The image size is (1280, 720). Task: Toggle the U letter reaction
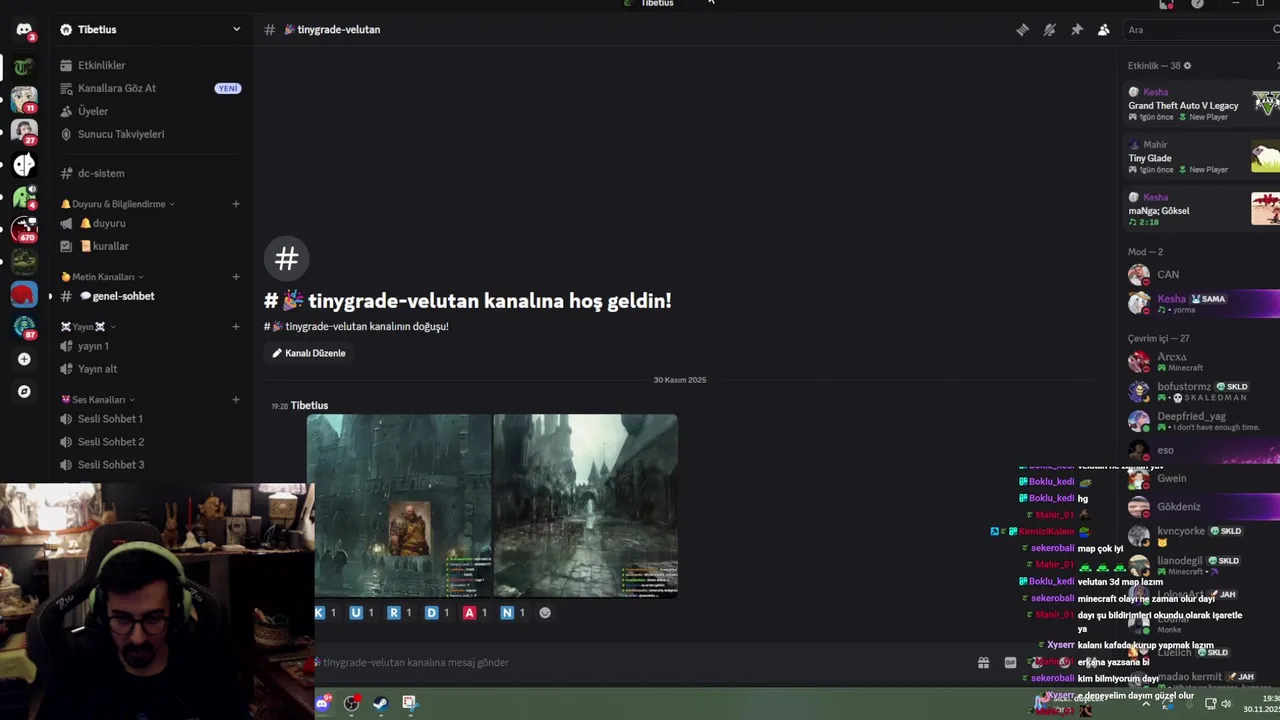(361, 613)
